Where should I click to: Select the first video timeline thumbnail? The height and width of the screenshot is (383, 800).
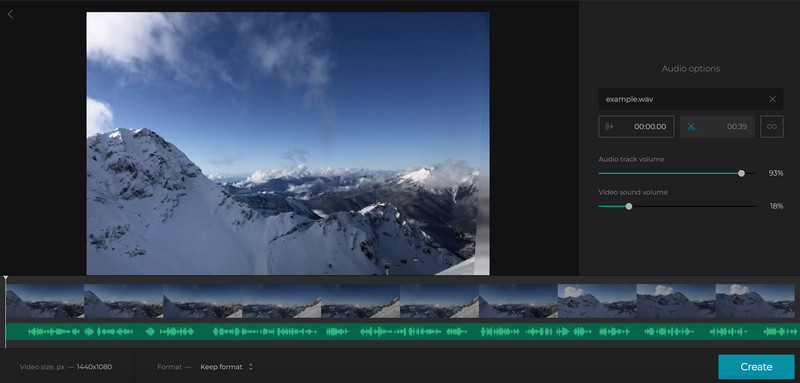point(45,301)
